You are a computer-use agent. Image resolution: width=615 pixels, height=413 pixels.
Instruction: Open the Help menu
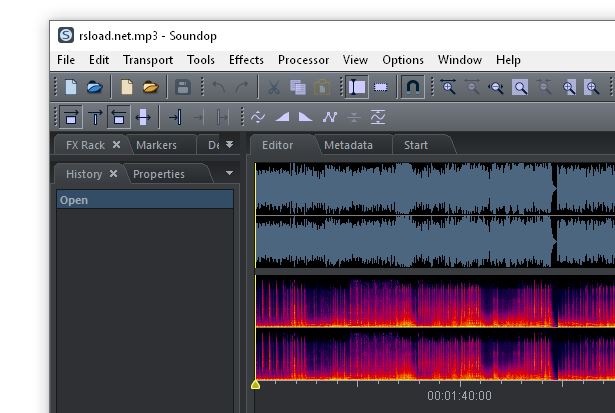pyautogui.click(x=508, y=60)
